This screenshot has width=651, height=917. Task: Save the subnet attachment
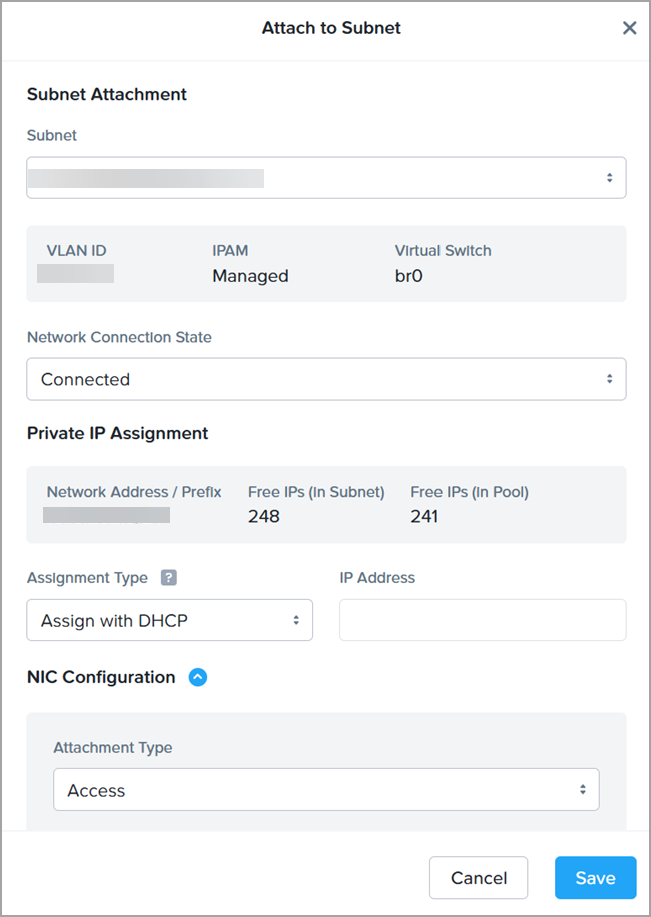595,878
